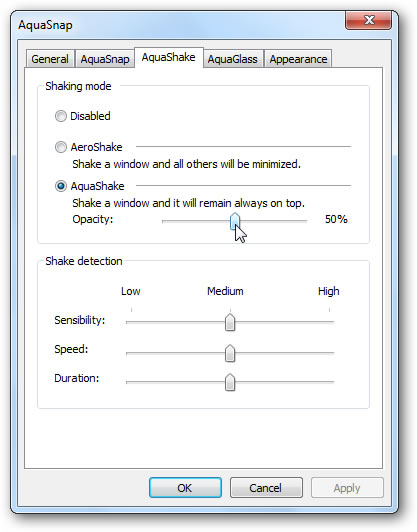Click Opacity track near maximum

point(304,221)
